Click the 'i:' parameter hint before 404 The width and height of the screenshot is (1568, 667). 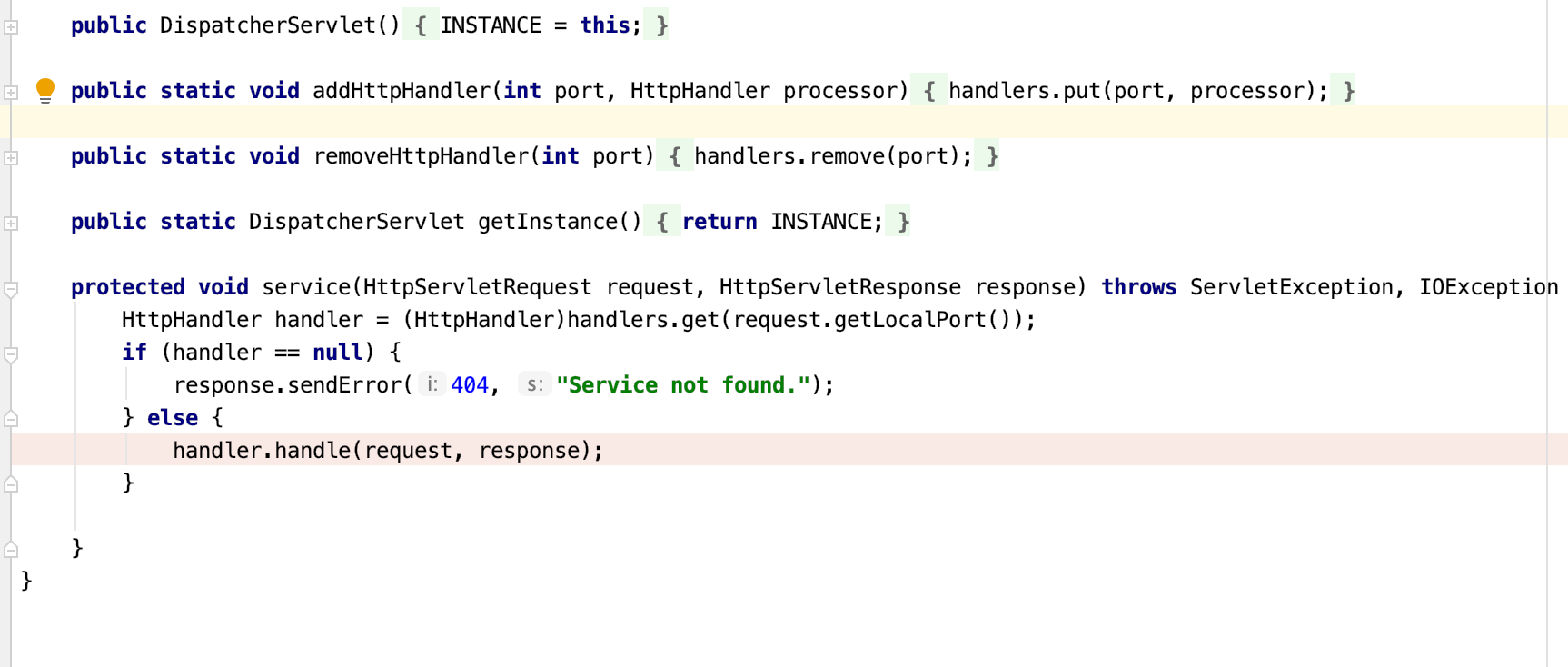click(432, 384)
